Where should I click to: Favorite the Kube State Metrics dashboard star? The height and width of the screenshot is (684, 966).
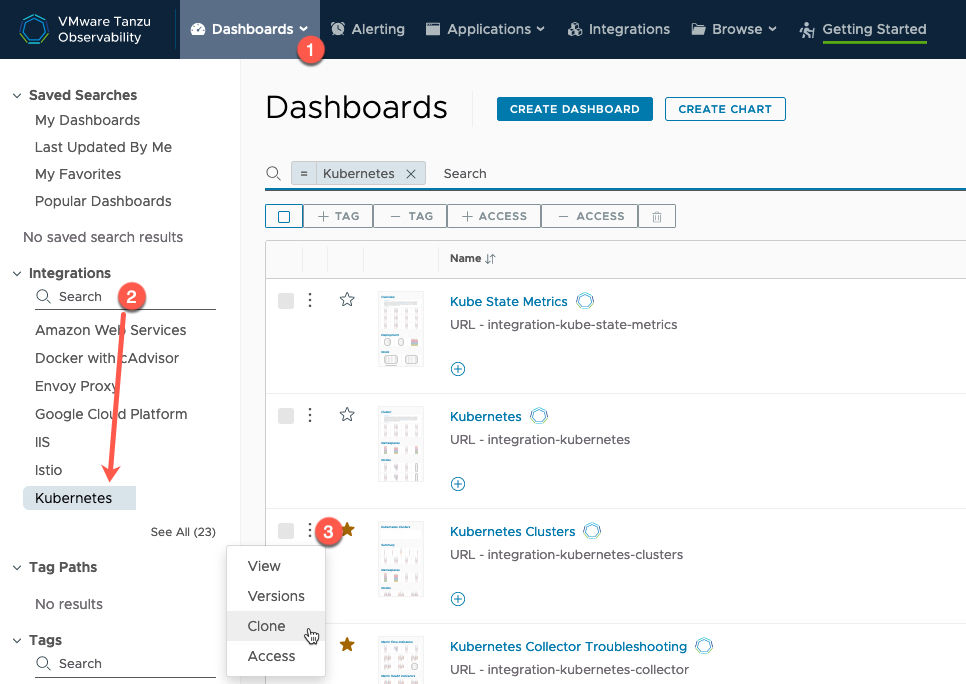[347, 299]
